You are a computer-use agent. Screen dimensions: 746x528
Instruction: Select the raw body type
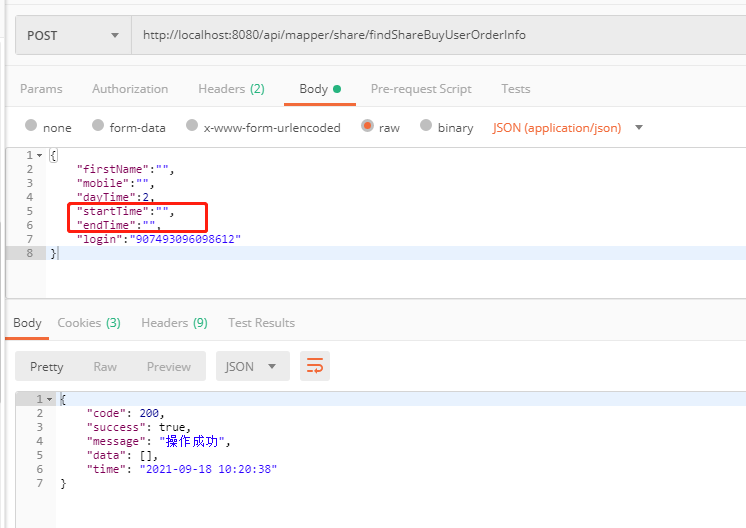(367, 125)
